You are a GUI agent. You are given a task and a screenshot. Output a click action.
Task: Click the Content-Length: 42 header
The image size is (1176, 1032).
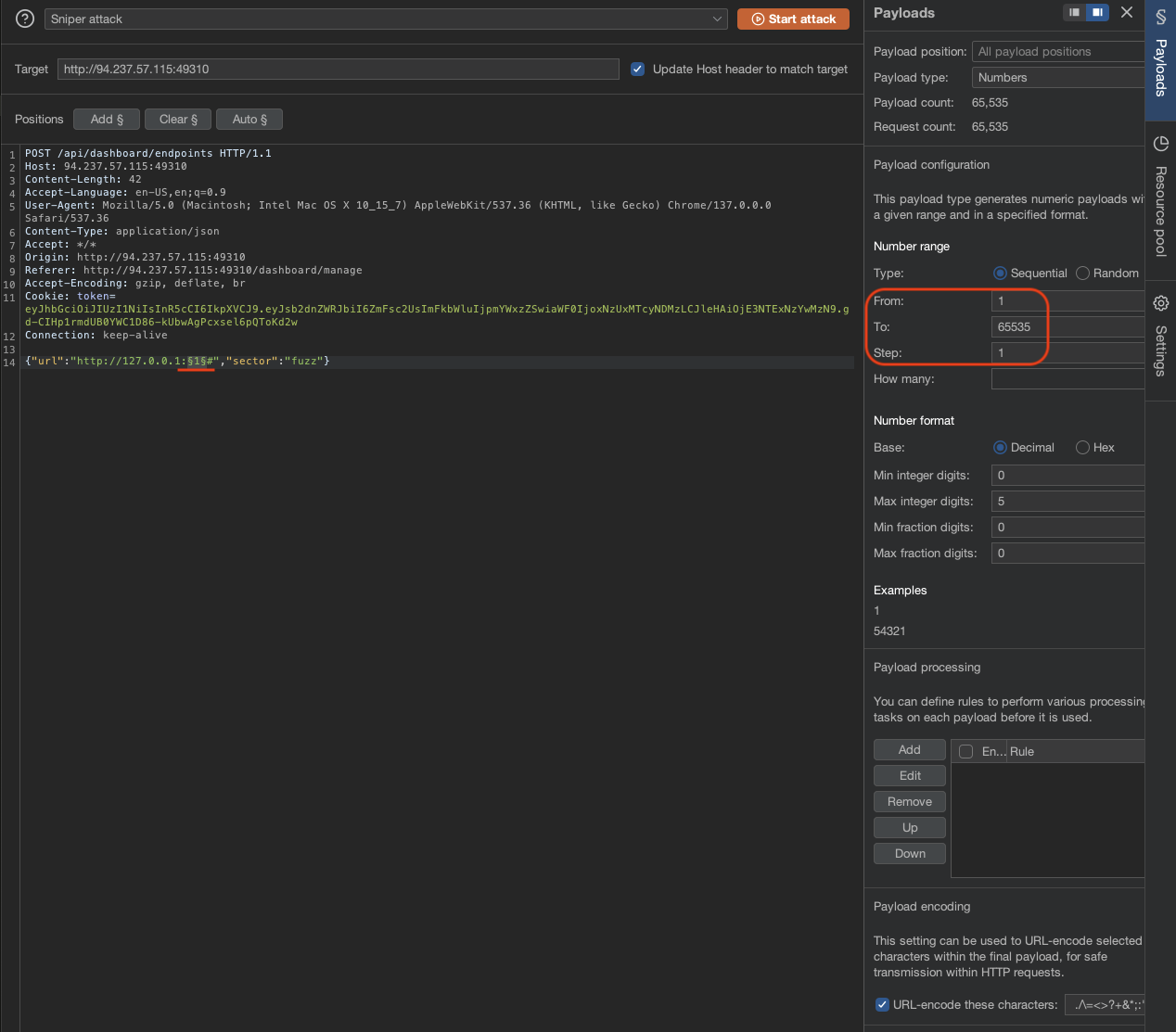[x=83, y=180]
